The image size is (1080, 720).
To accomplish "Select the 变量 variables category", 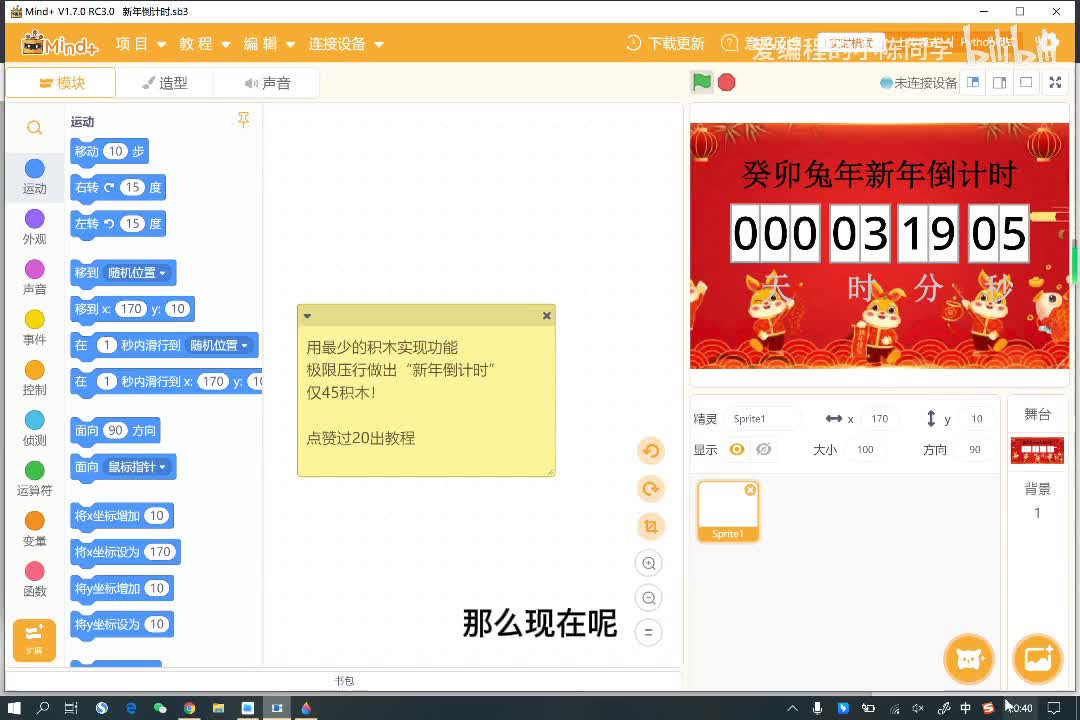I will (x=34, y=528).
